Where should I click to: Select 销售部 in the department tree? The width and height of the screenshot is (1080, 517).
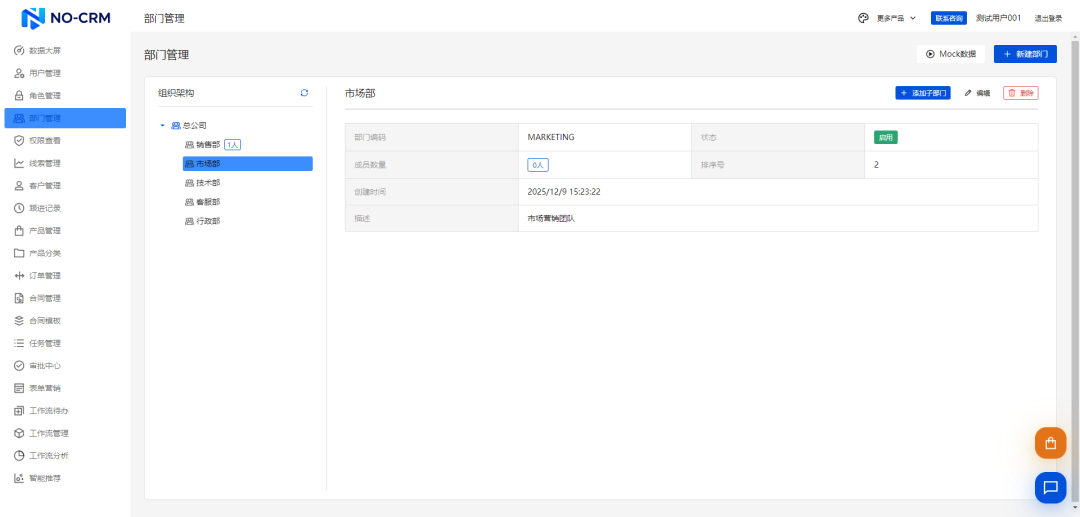coord(208,145)
